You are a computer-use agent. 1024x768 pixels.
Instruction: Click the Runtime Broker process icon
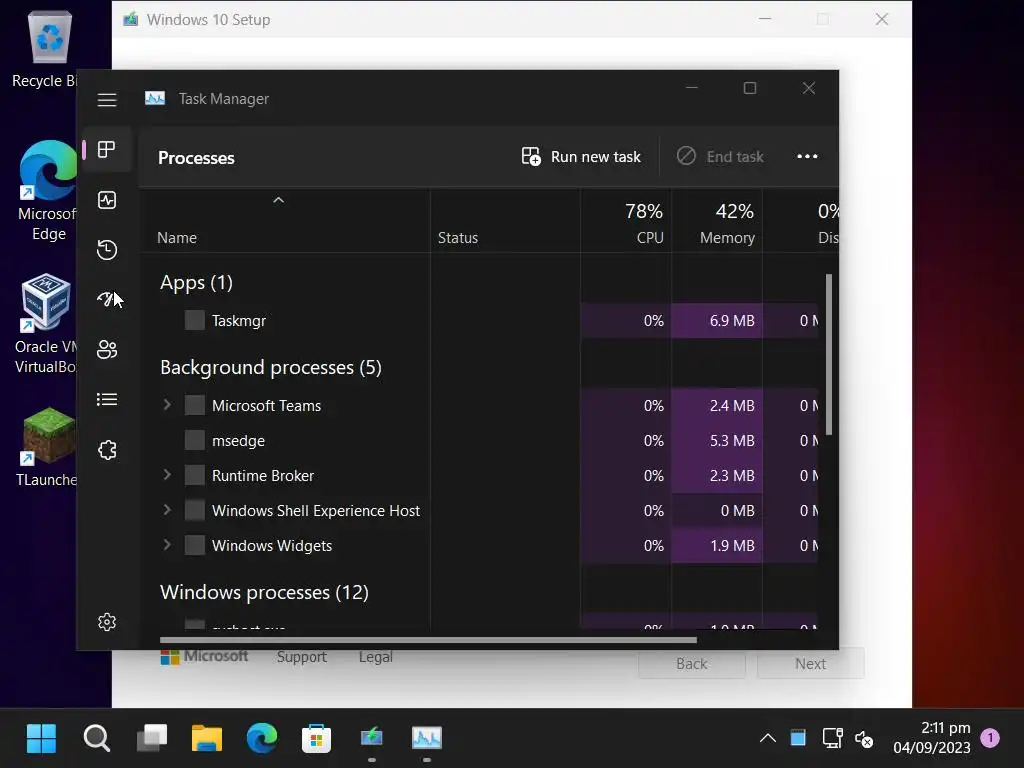pyautogui.click(x=195, y=475)
